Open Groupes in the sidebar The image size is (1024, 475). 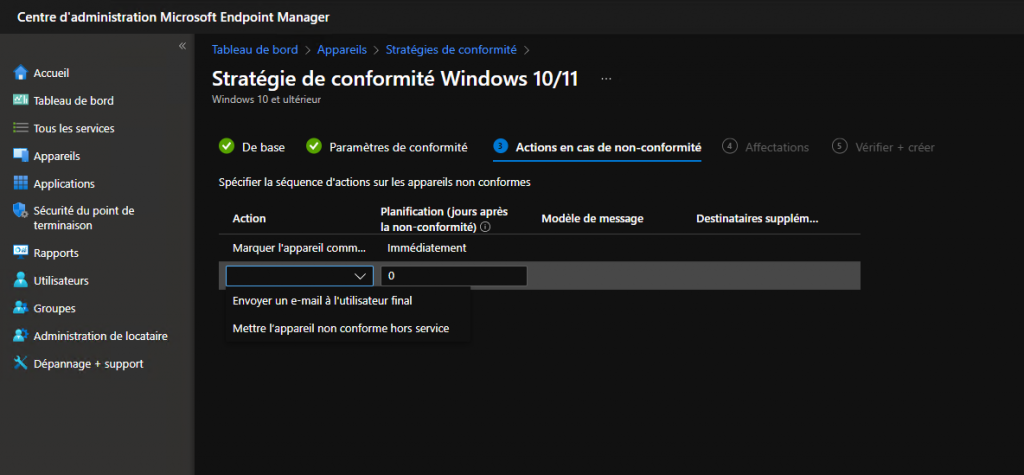click(54, 308)
